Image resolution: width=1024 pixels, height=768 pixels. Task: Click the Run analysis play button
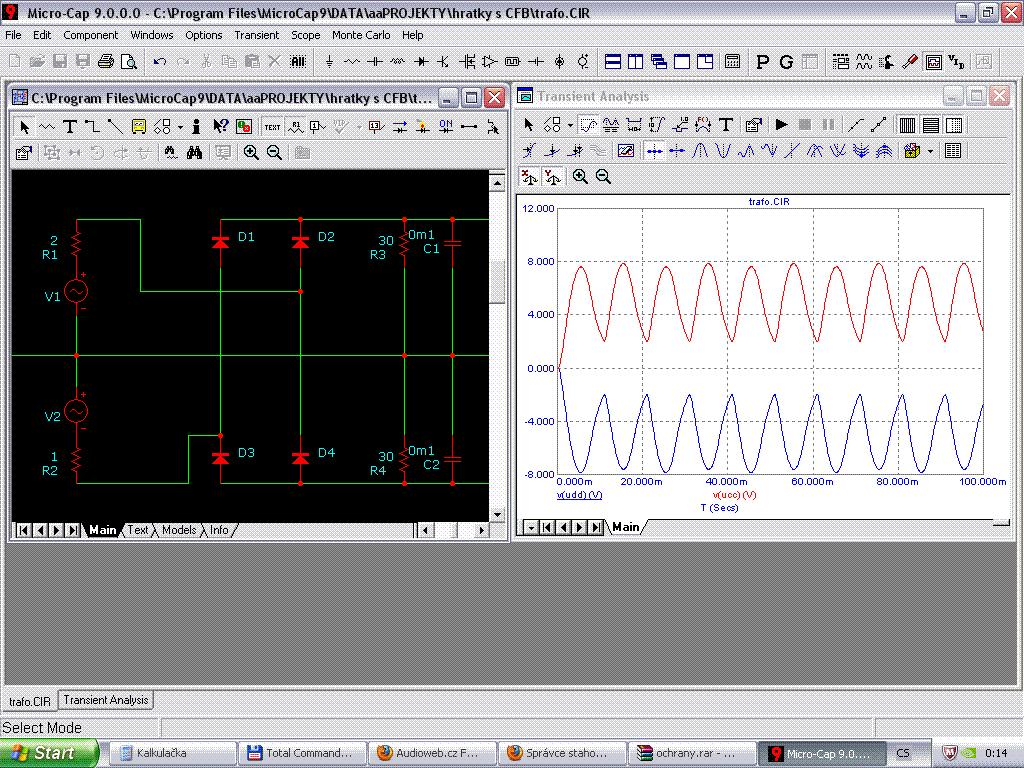click(781, 124)
